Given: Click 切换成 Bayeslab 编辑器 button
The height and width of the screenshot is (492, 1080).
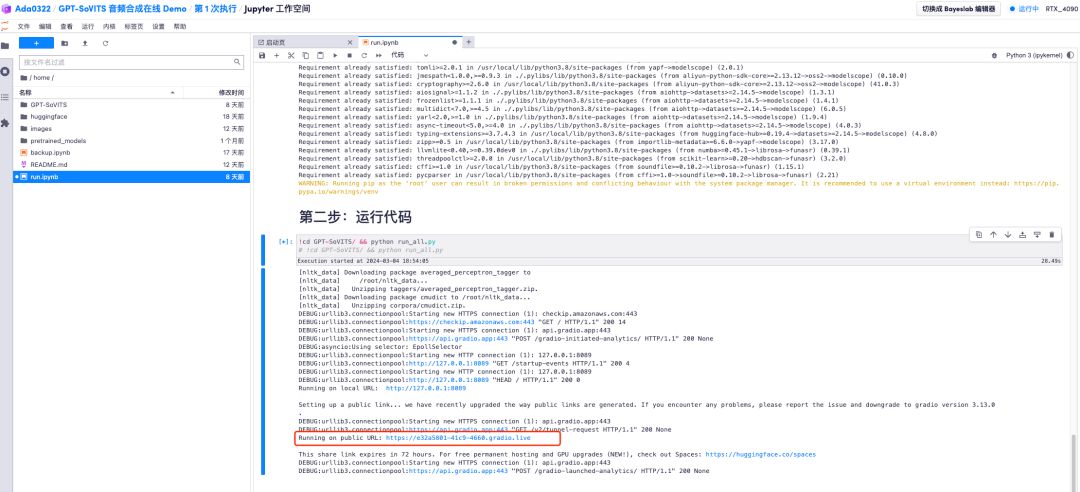Looking at the screenshot, I should (958, 9).
